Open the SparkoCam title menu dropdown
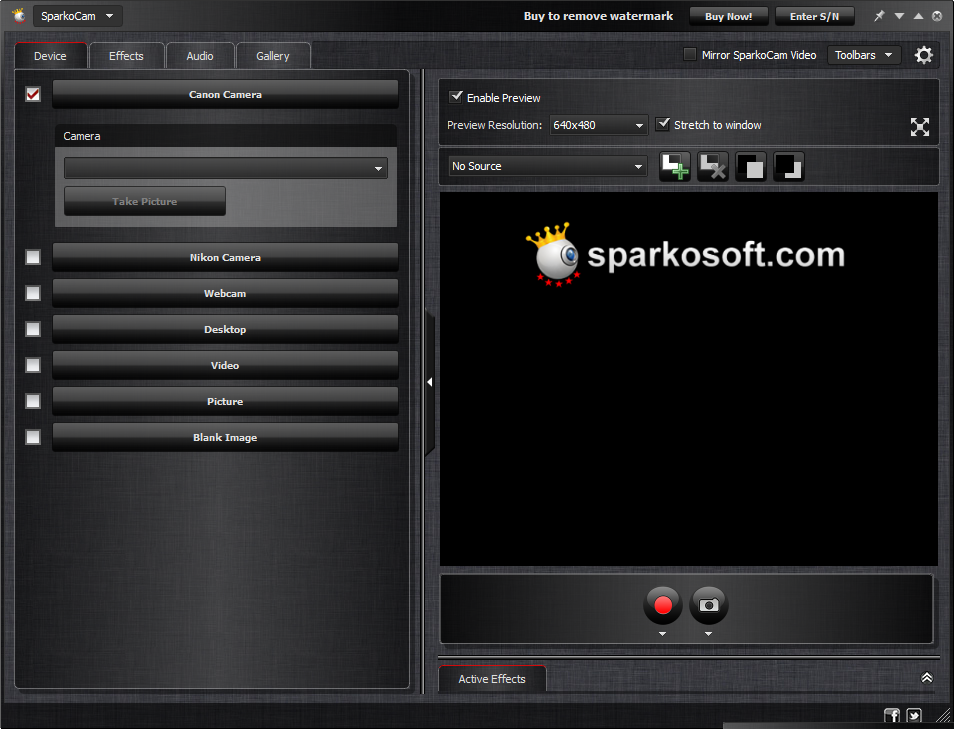 77,16
